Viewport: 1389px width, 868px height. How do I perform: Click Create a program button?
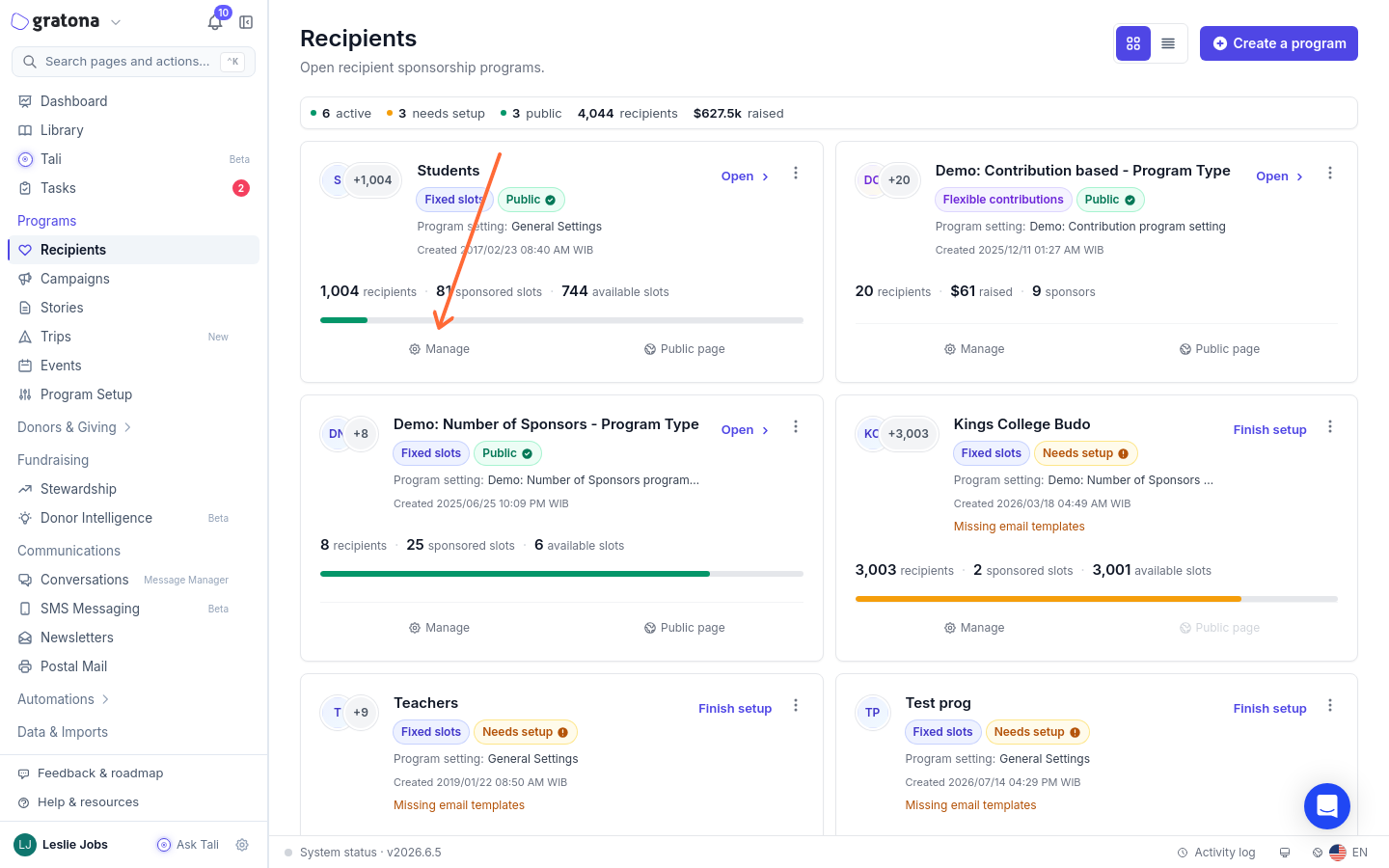[x=1279, y=43]
